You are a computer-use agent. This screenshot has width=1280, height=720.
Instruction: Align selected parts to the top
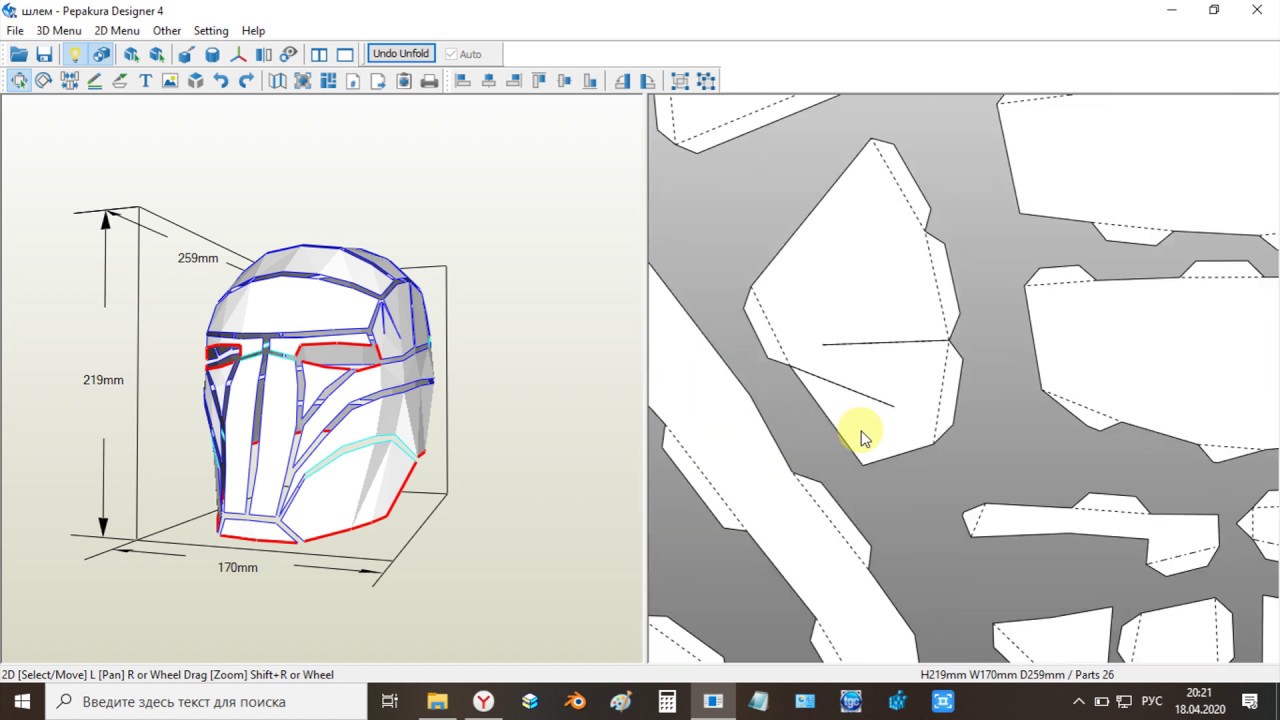click(x=539, y=81)
